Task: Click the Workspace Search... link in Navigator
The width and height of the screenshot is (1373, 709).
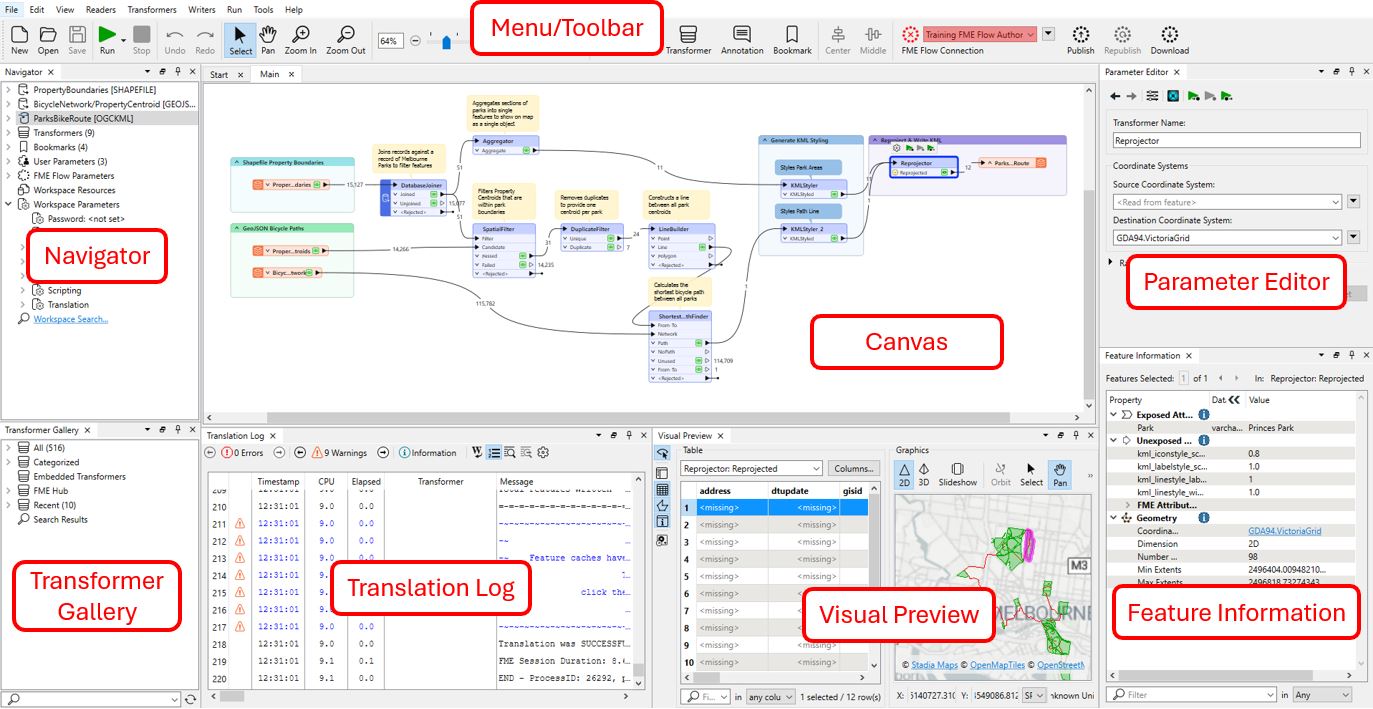Action: (71, 319)
